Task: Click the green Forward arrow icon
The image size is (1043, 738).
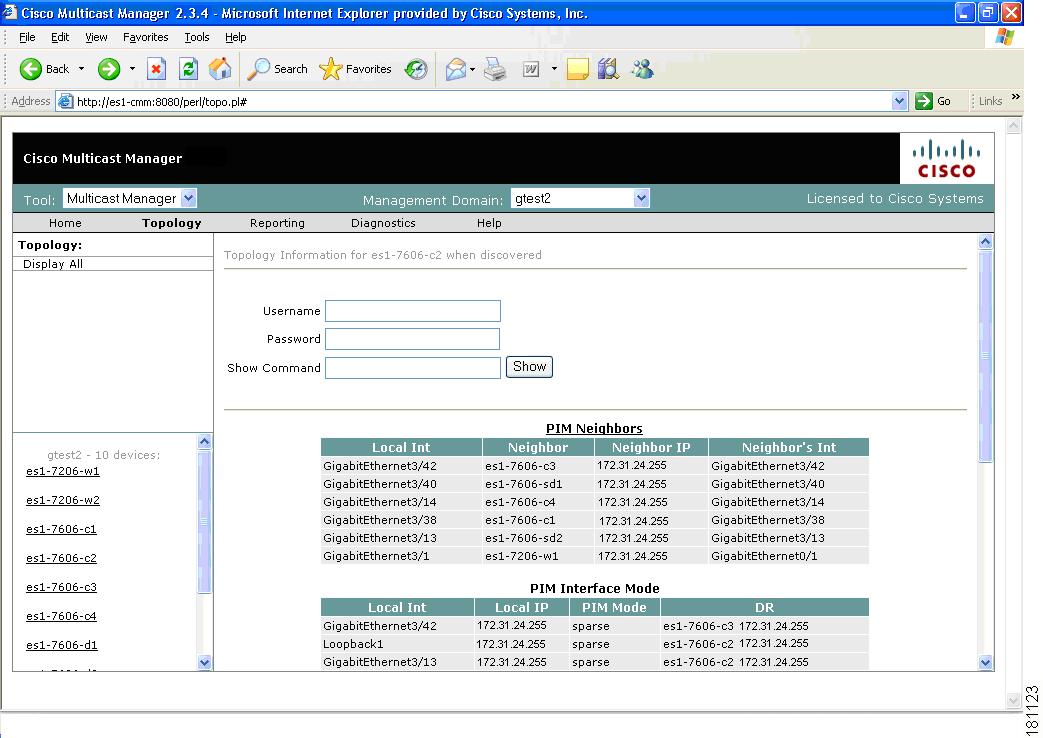Action: point(109,69)
